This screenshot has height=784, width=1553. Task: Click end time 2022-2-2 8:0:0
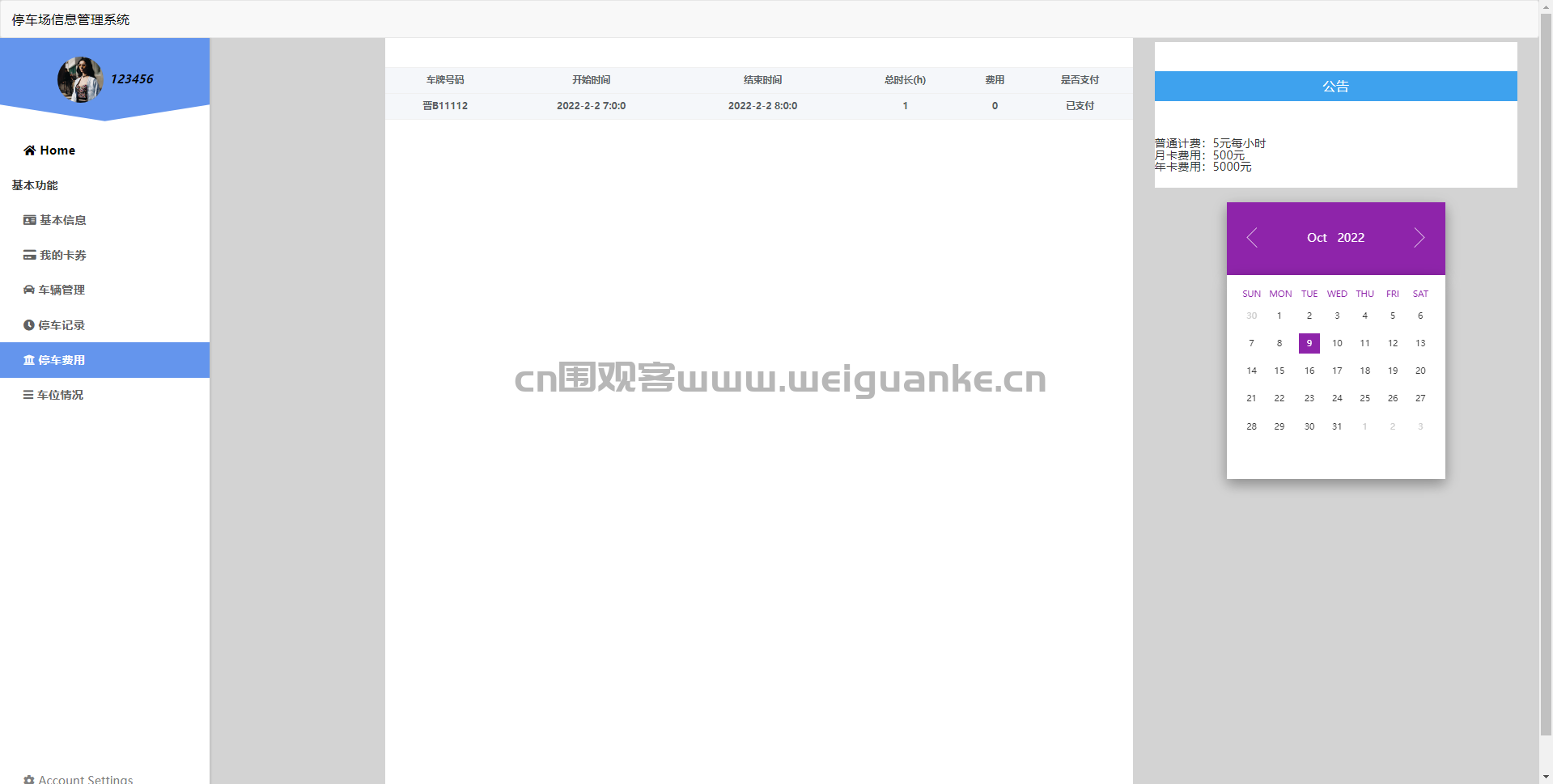[x=762, y=106]
